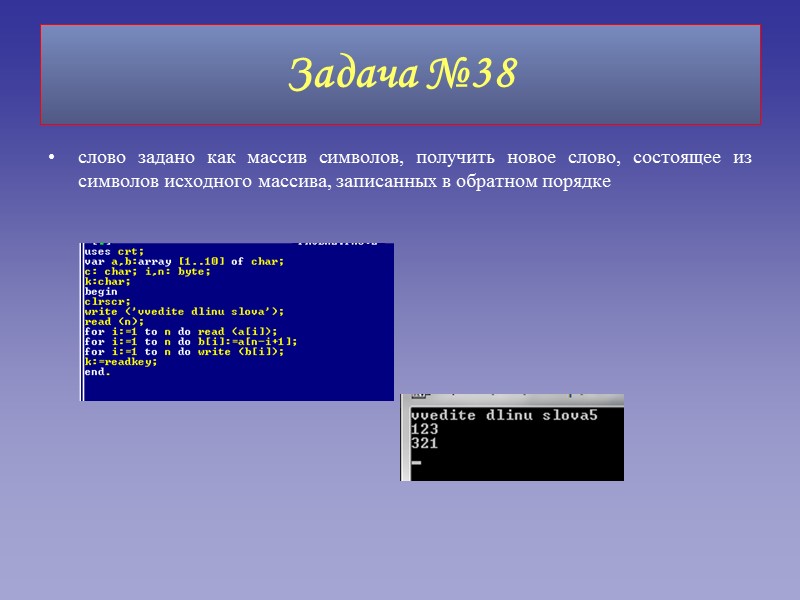Click the Pascal source code screenshot

point(237,321)
